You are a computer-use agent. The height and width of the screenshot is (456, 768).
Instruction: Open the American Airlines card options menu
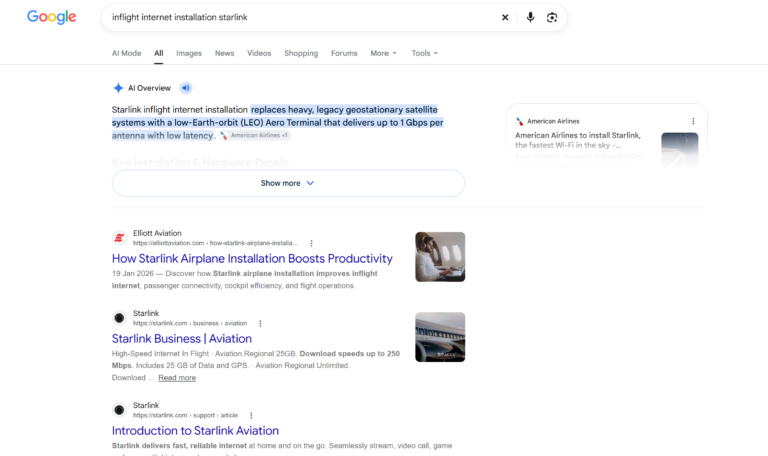693,121
